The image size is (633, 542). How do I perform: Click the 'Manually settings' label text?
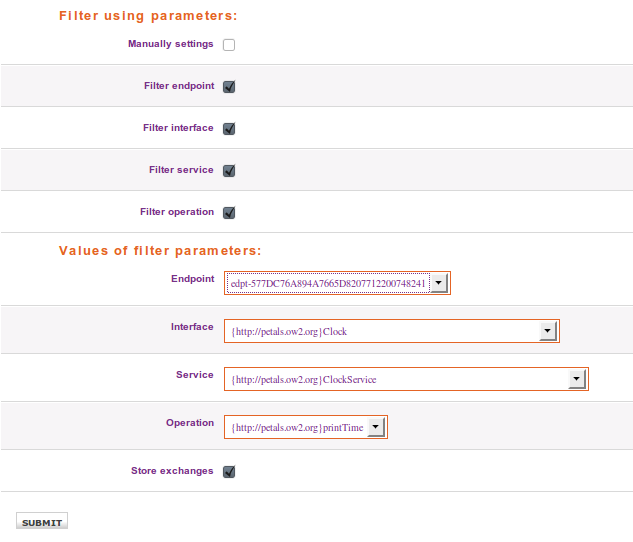point(170,44)
